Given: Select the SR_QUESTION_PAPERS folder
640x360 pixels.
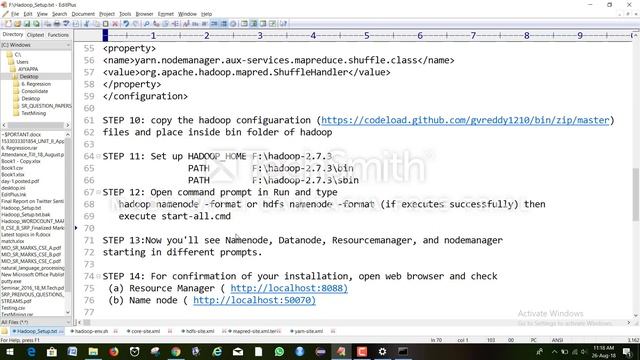Looking at the screenshot, I should (46, 106).
